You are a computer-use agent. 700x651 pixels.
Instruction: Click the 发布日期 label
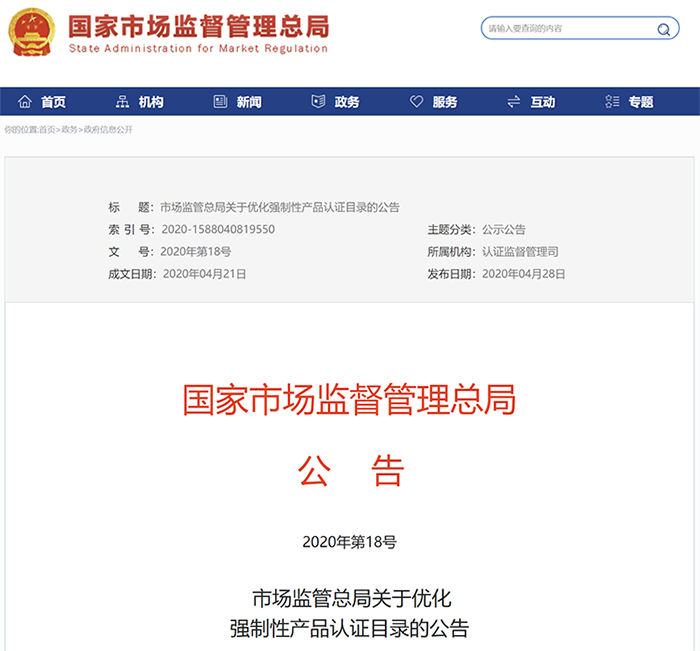[x=451, y=274]
